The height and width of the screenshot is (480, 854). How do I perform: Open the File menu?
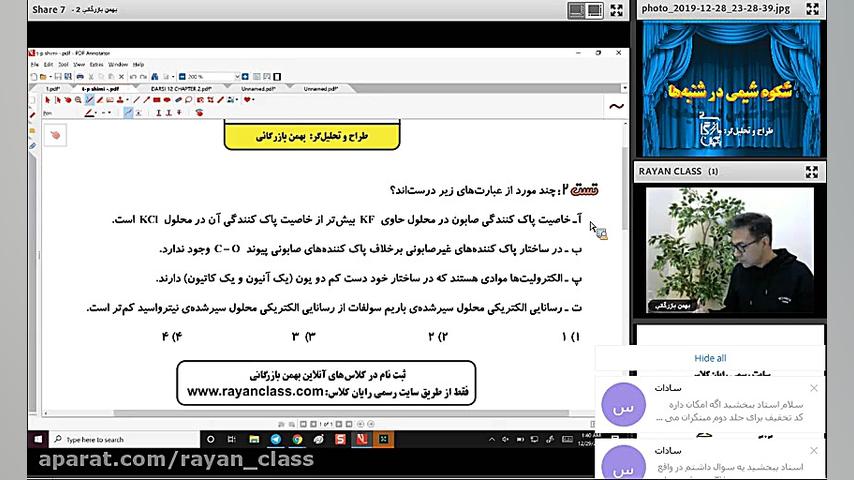[35, 64]
